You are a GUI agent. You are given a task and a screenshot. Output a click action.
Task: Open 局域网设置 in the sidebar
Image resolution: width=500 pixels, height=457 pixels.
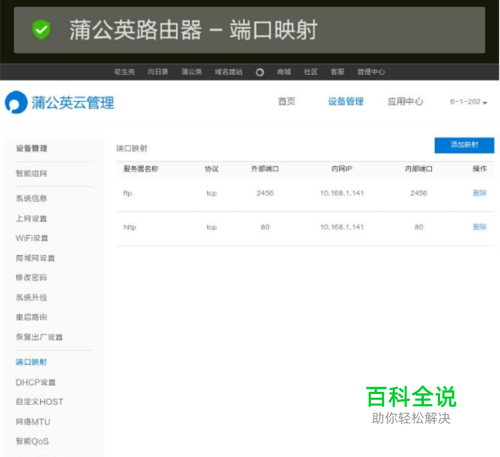click(x=35, y=258)
